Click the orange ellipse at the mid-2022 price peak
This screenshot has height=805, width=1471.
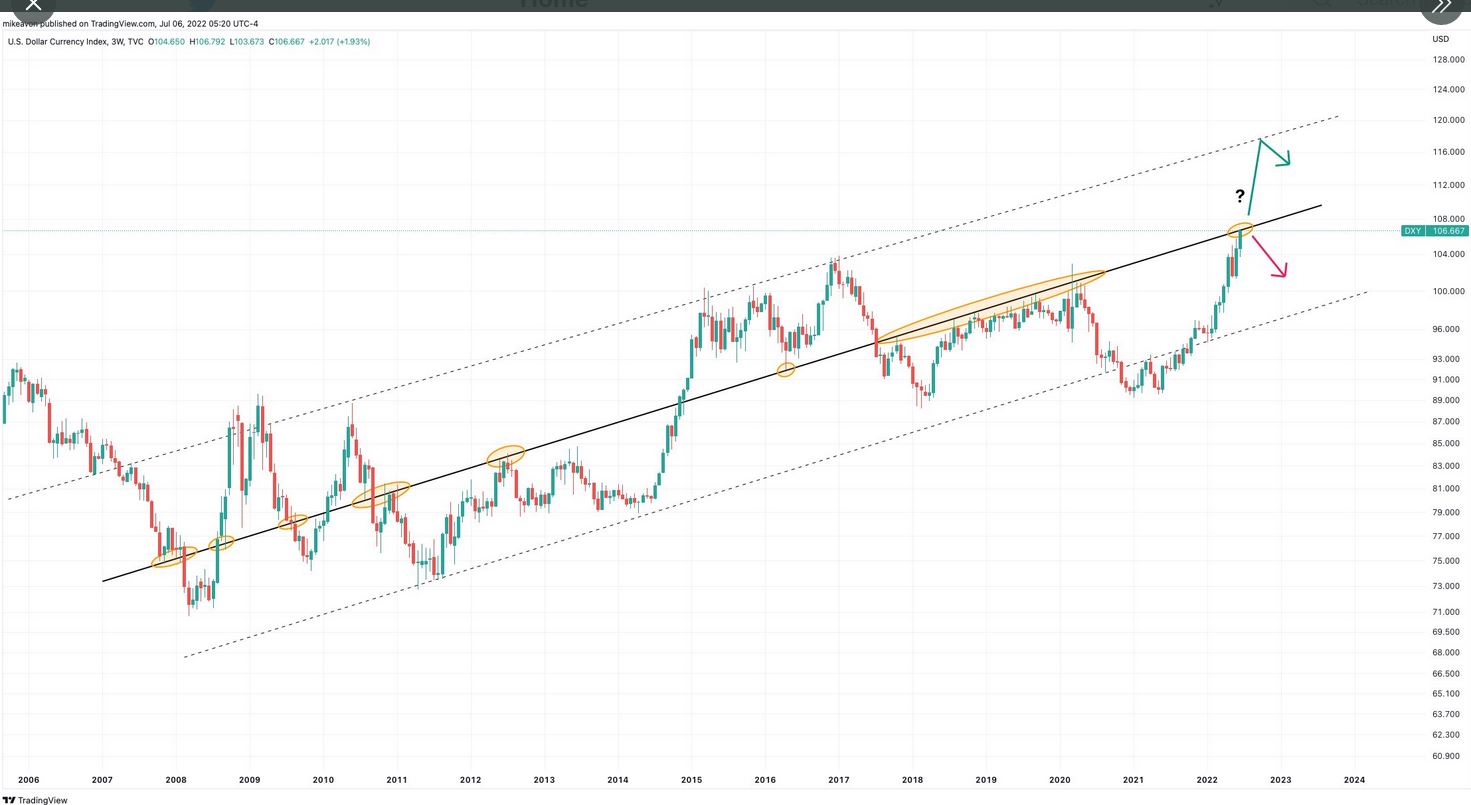[1240, 230]
